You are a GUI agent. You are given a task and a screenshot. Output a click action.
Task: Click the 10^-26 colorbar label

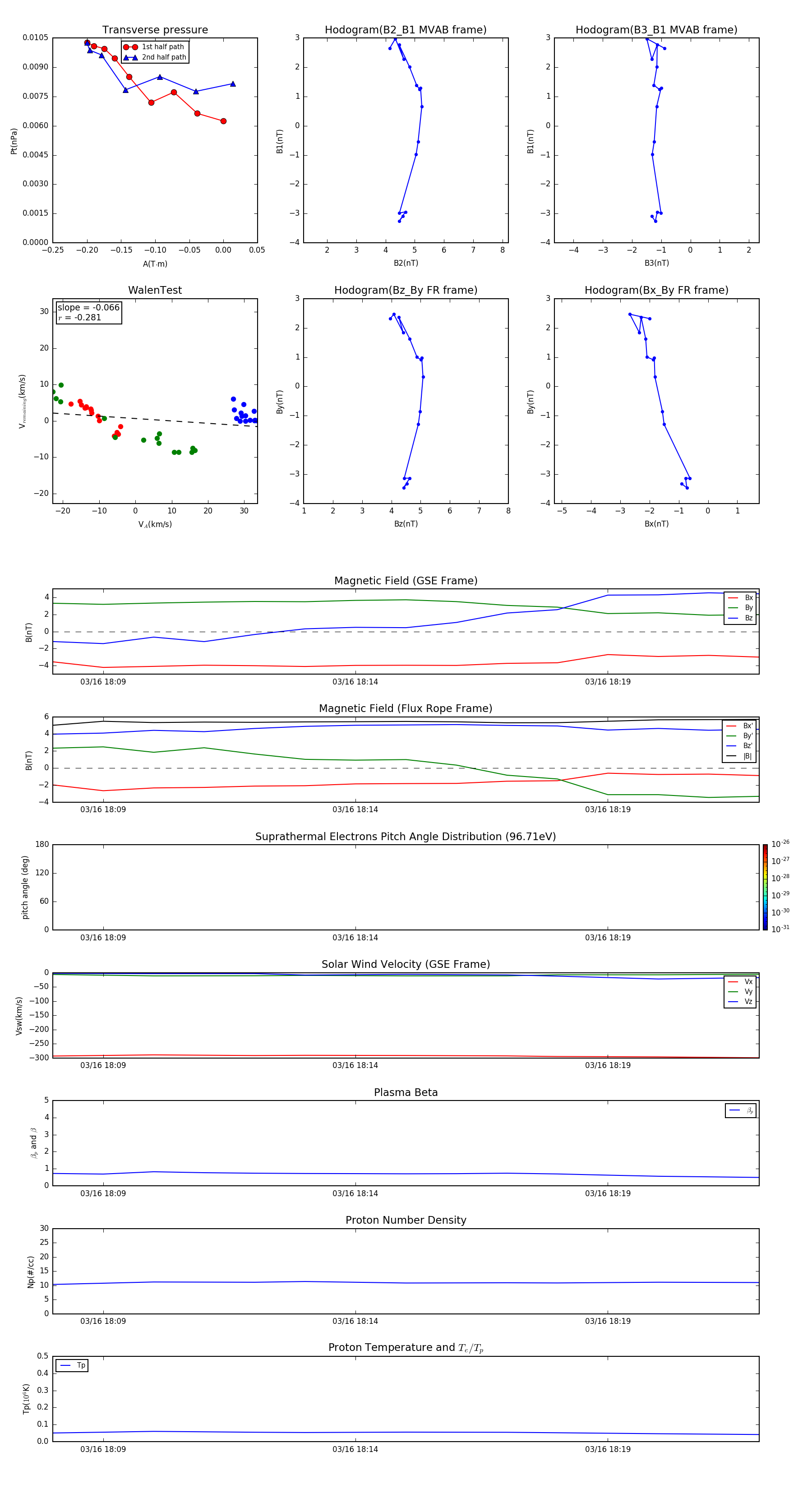tap(780, 844)
